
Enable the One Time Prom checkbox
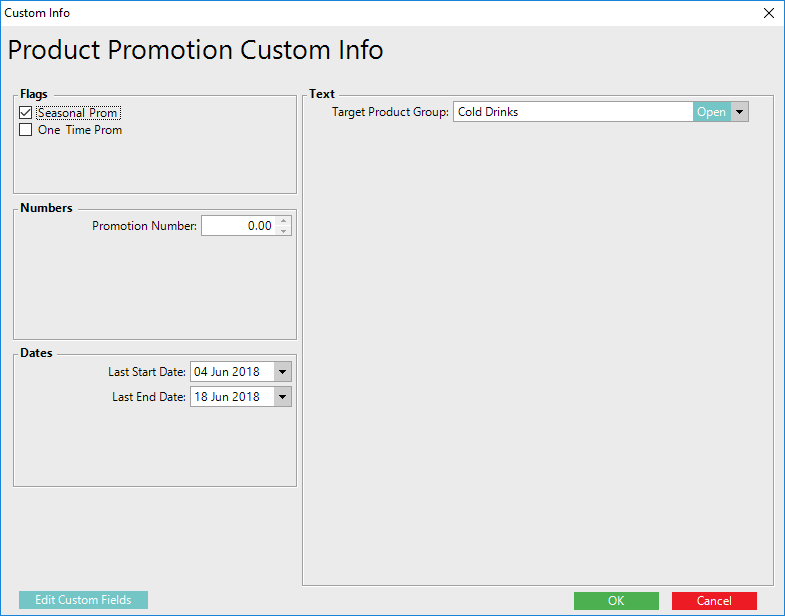coord(26,130)
